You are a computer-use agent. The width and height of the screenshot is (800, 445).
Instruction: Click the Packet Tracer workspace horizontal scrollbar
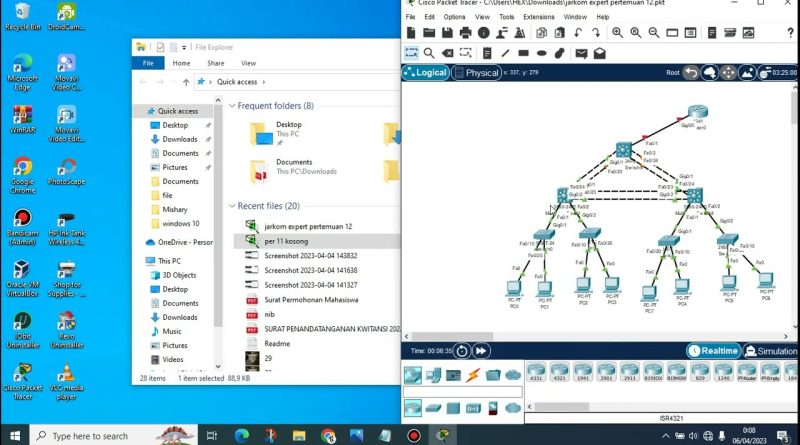pos(453,336)
